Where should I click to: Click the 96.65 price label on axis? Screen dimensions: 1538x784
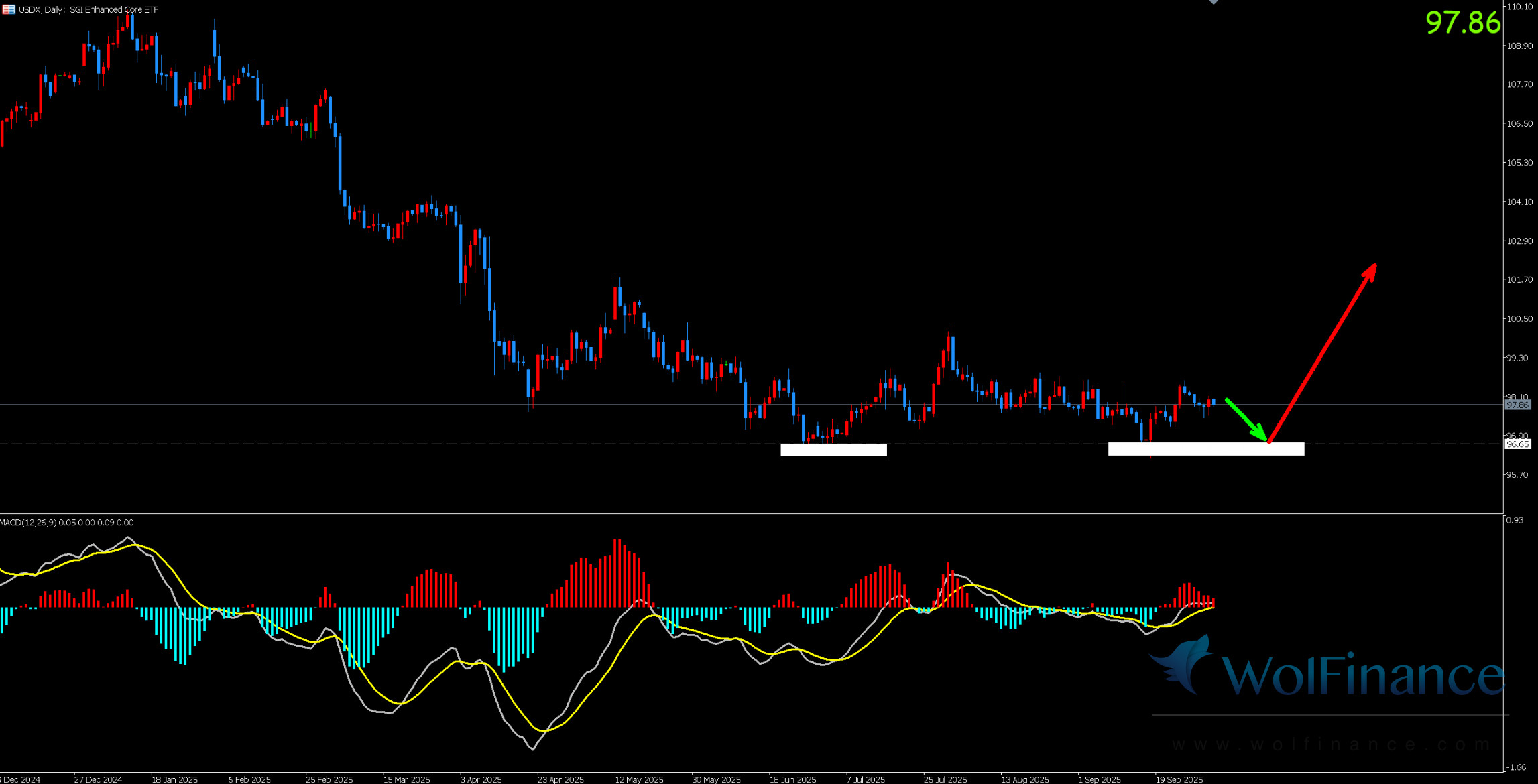(x=1517, y=444)
